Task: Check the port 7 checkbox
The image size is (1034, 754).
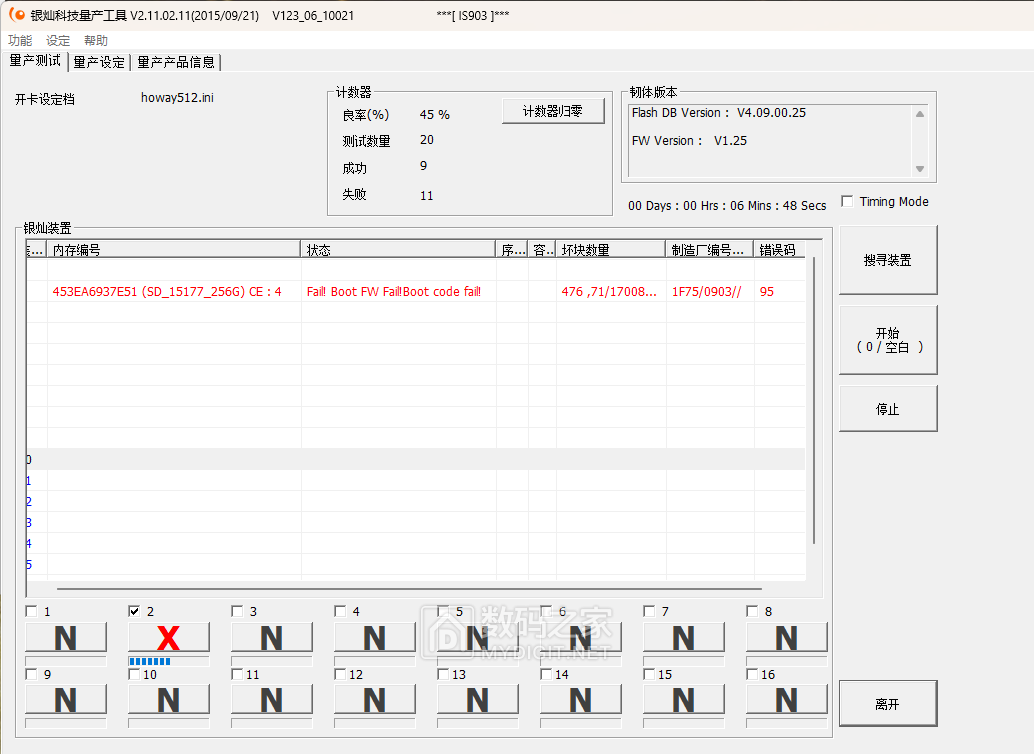Action: pos(650,611)
